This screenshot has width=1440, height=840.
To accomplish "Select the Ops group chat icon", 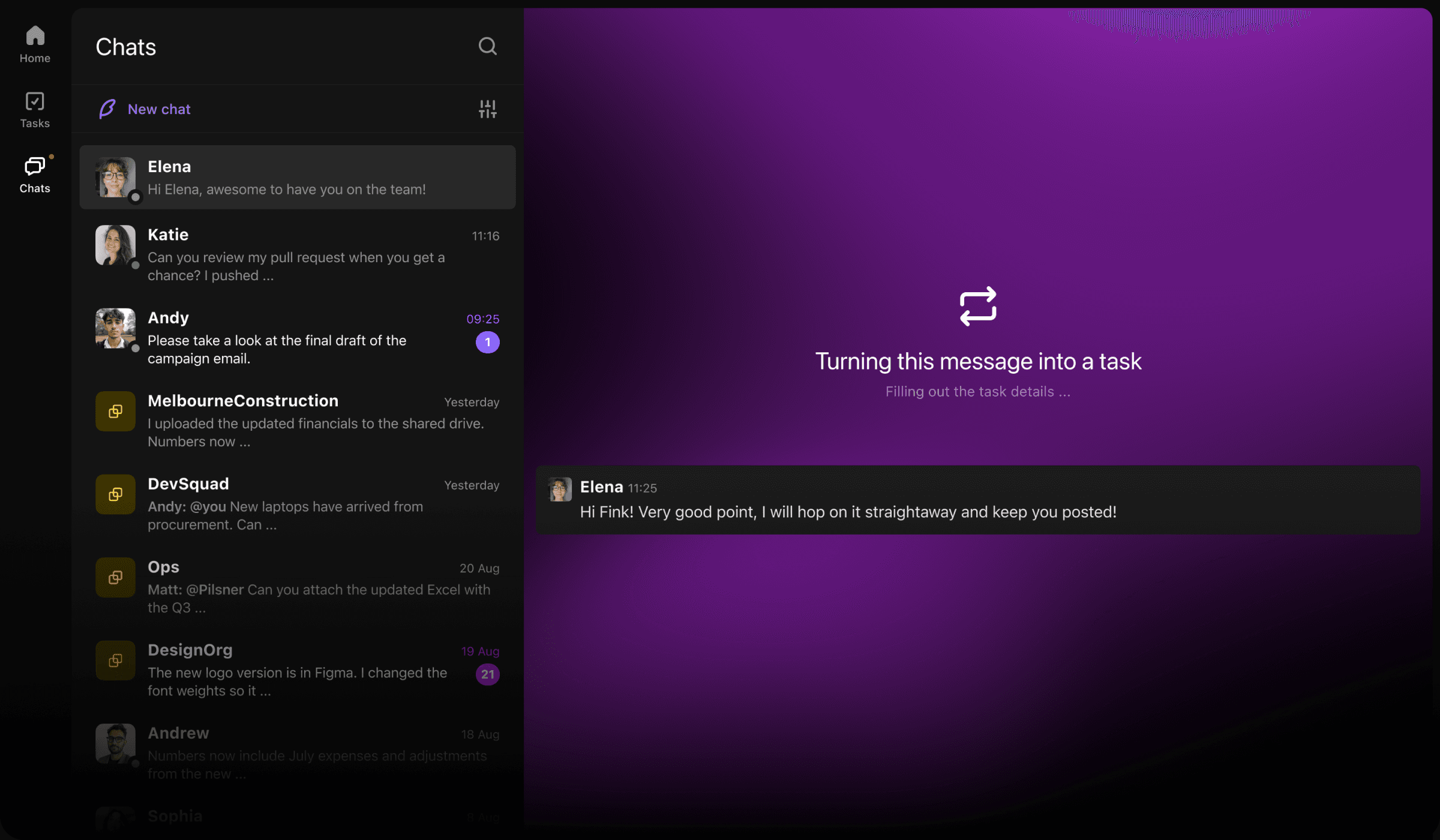I will click(x=115, y=577).
